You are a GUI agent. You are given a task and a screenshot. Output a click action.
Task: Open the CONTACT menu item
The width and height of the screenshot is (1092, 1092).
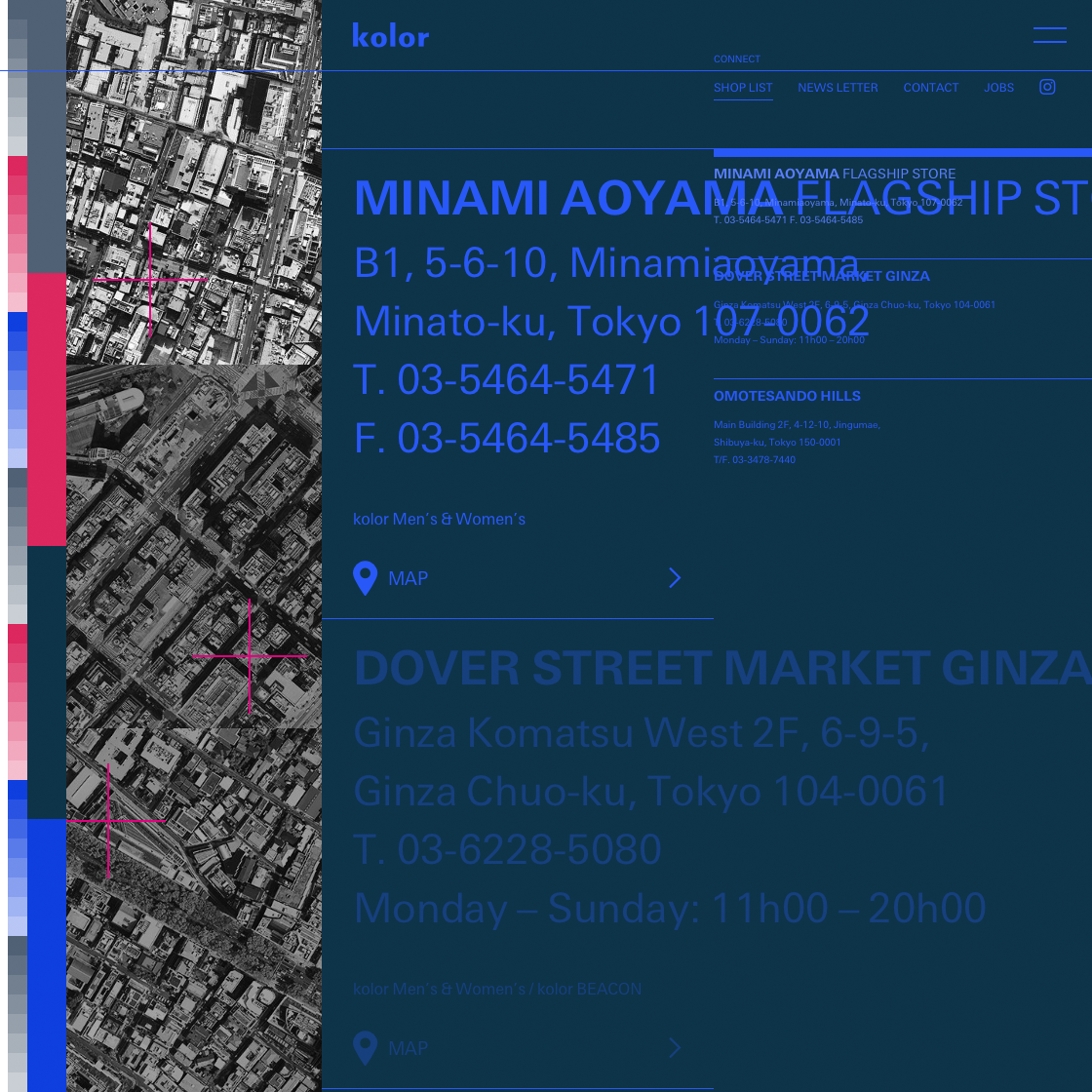[930, 88]
